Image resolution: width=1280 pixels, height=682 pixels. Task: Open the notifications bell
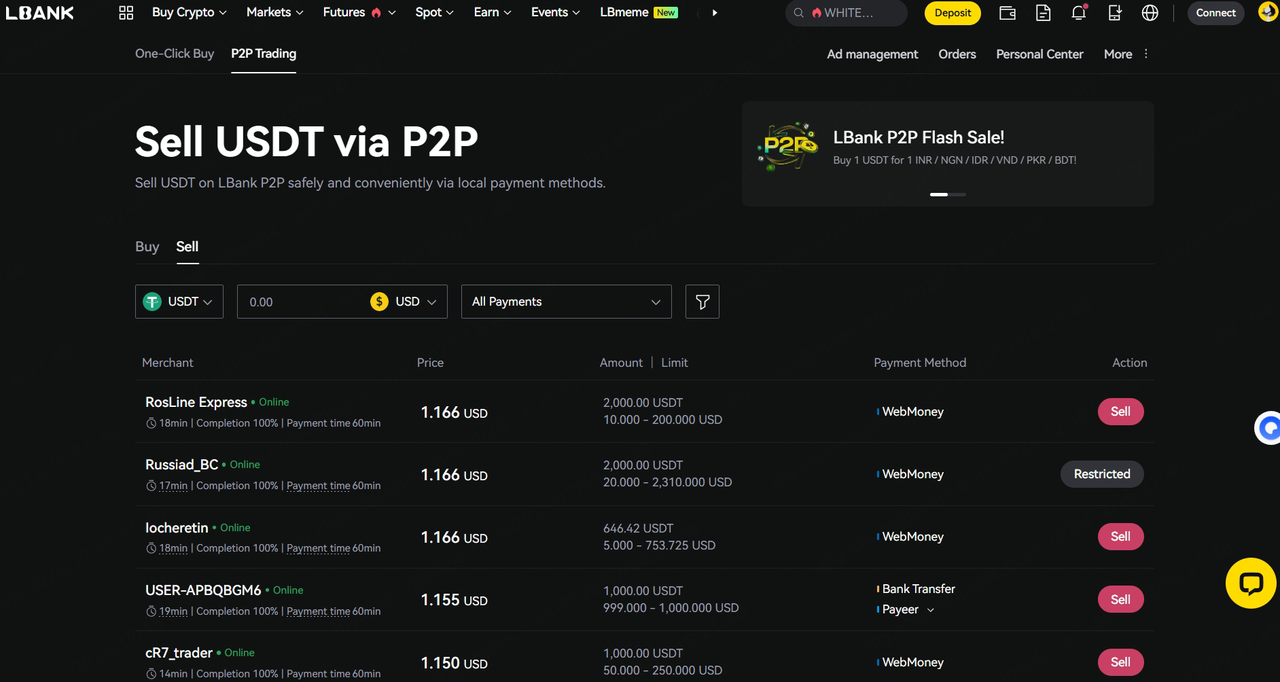pos(1079,13)
